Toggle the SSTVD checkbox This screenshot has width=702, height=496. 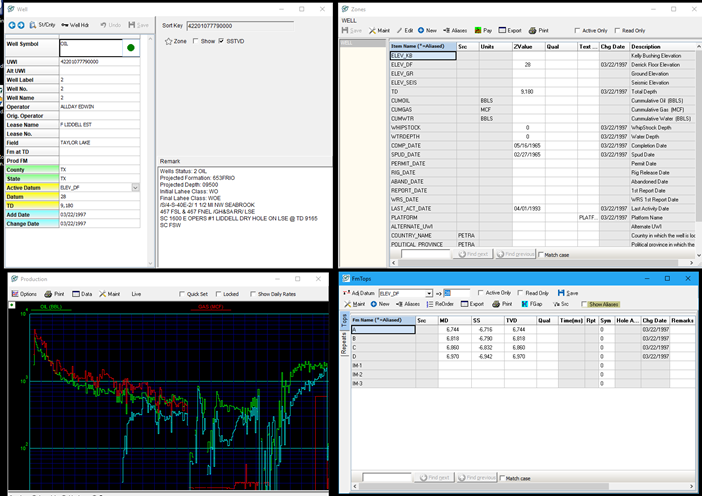pos(221,41)
